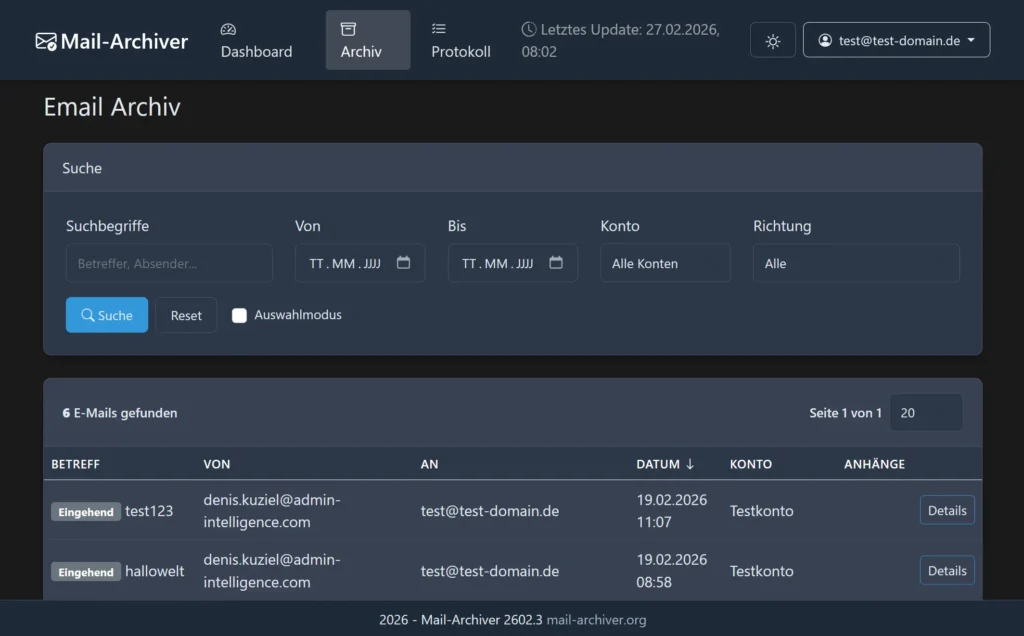Screen dimensions: 1024x636
Task: Toggle light/dark theme sun icon
Action: pos(772,41)
